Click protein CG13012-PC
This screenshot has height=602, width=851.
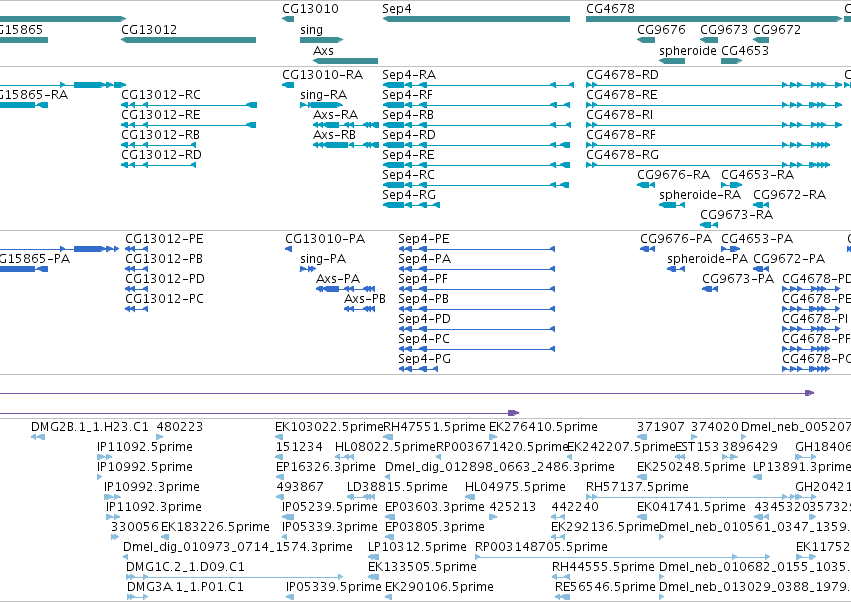pyautogui.click(x=136, y=309)
